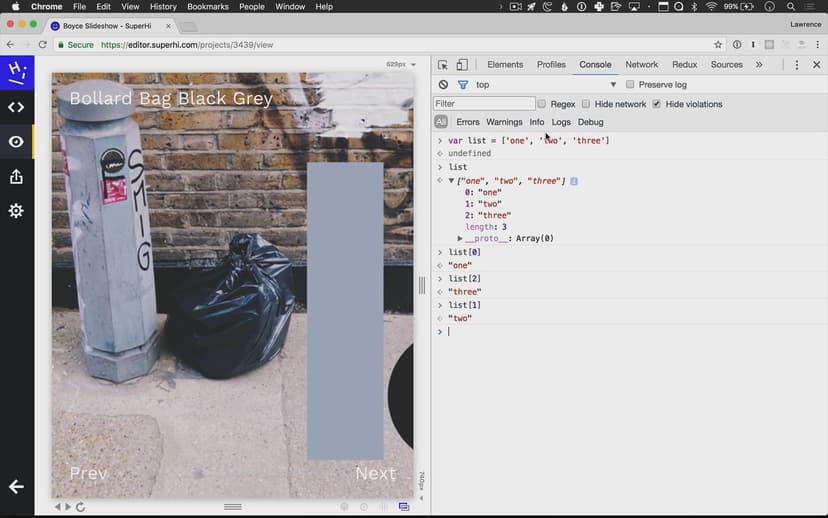
Task: Open the top context dropdown
Action: (x=545, y=85)
